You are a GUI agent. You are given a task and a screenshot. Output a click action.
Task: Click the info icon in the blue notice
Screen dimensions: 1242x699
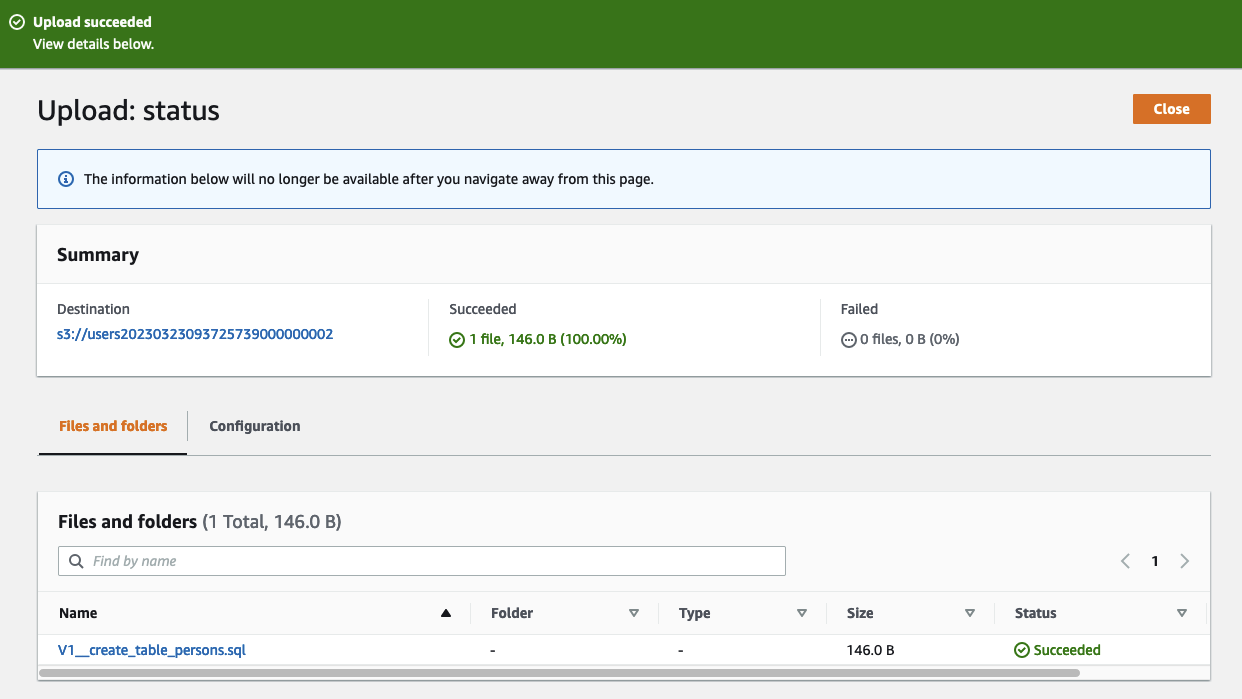pos(66,179)
